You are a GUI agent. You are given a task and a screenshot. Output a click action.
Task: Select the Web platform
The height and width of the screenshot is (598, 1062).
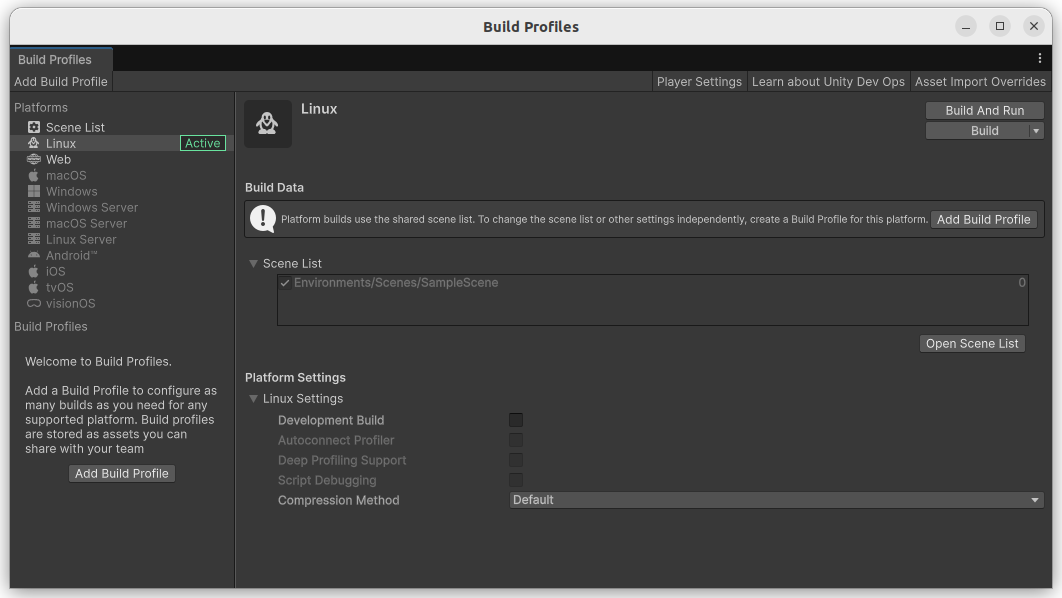click(122, 159)
